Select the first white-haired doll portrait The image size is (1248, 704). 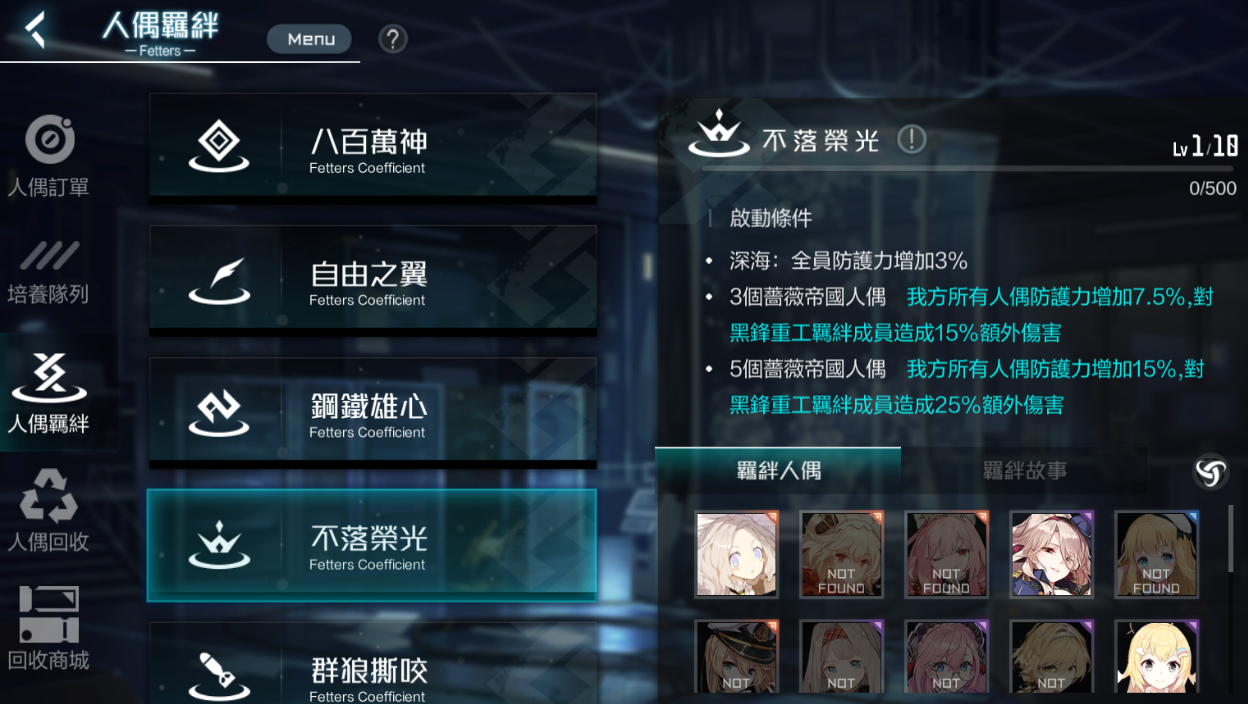pos(737,554)
